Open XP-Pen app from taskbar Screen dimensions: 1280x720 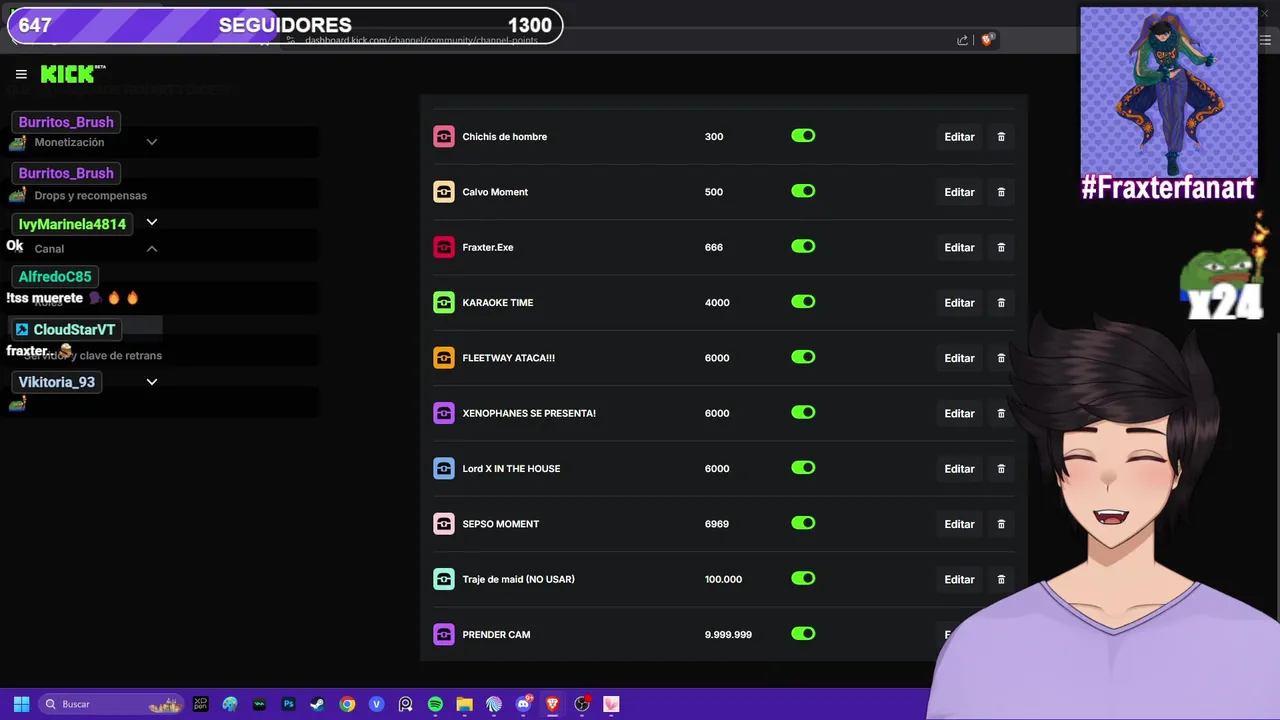[201, 704]
